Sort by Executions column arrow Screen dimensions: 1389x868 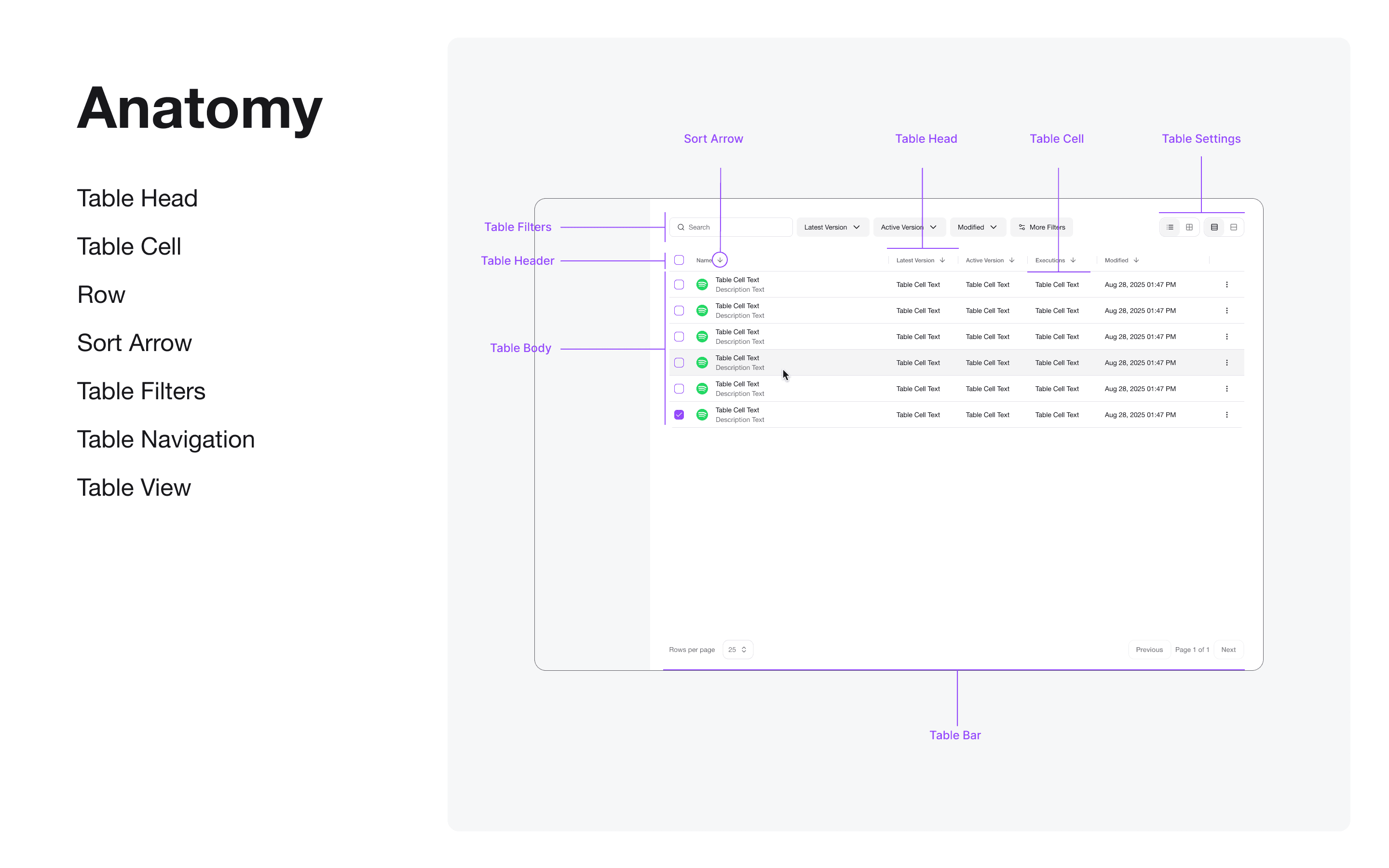click(x=1073, y=260)
